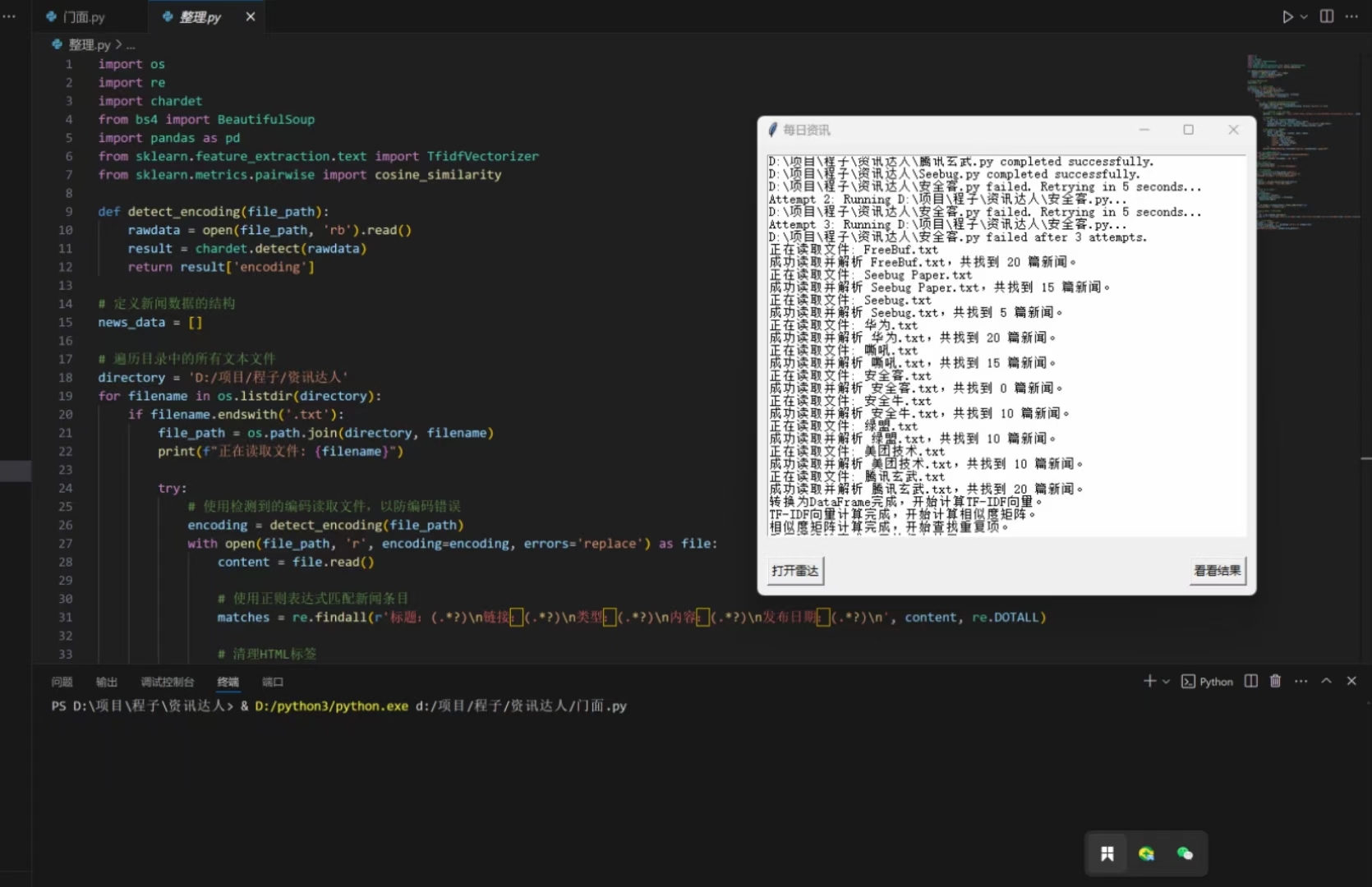1372x887 pixels.
Task: Click line number 9 in the gutter
Action: pos(69,212)
